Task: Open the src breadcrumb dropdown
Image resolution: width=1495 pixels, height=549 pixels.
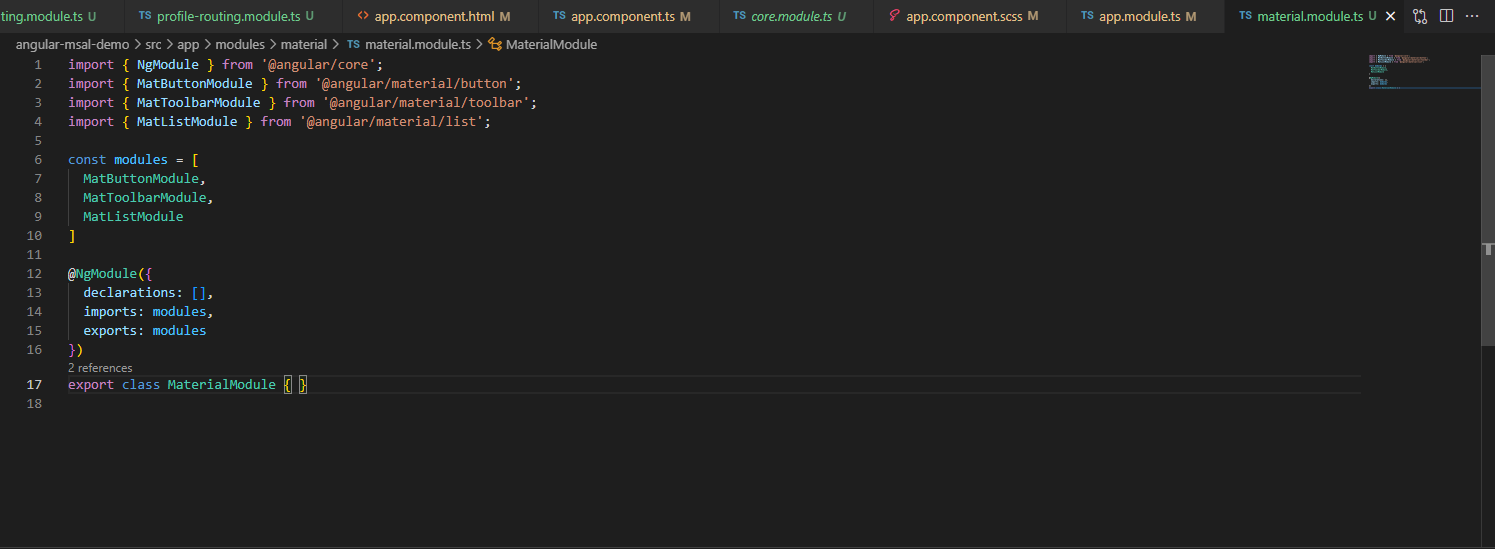Action: point(153,45)
